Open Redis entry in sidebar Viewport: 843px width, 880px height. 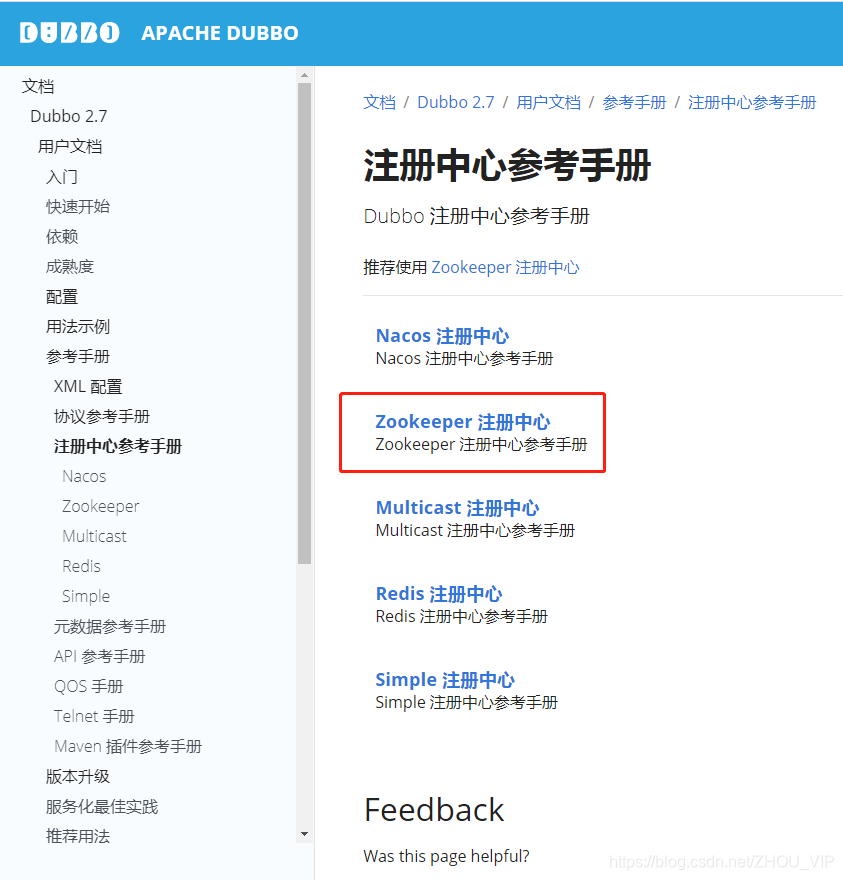click(81, 566)
